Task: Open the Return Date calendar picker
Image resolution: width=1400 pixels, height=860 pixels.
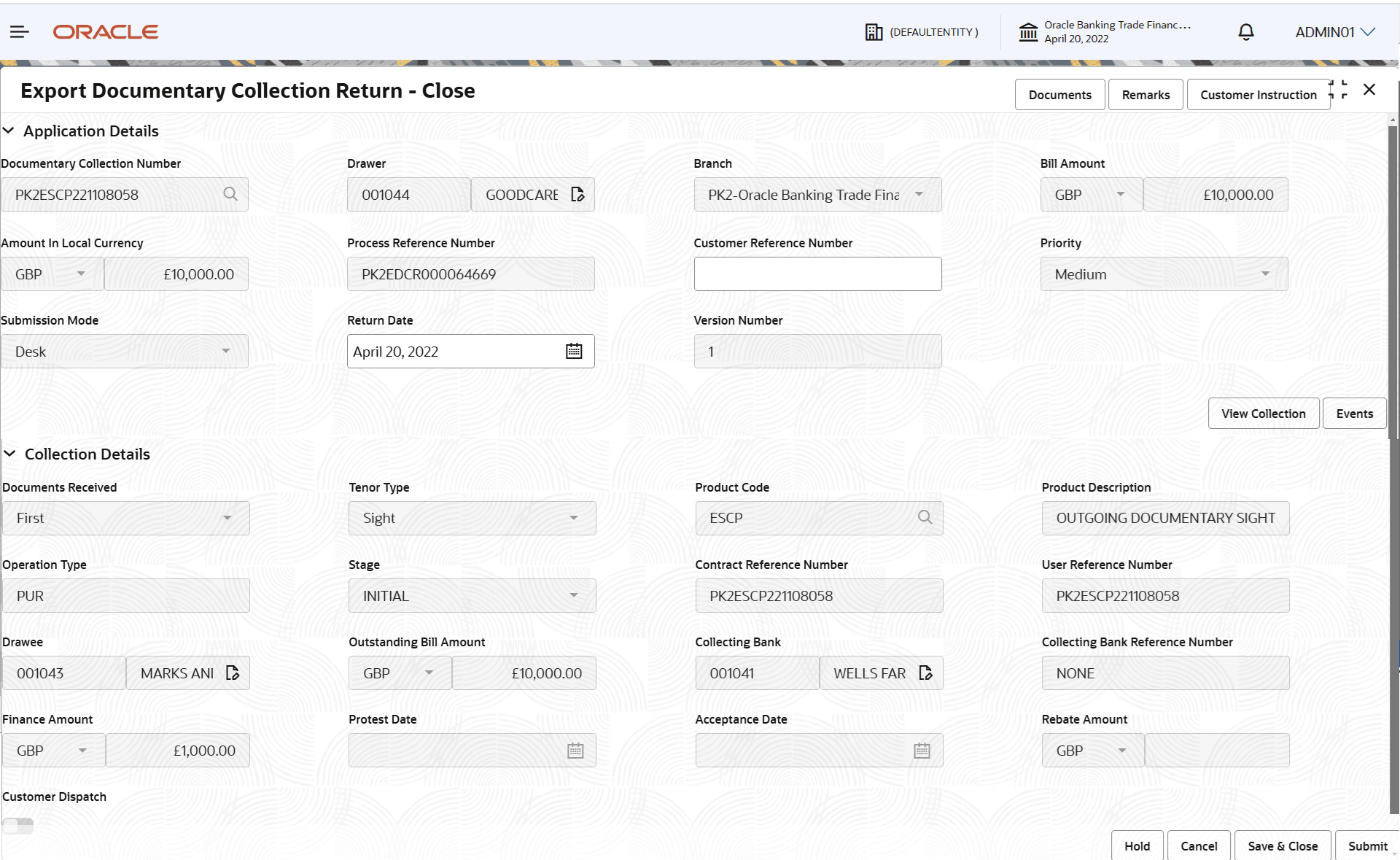Action: [575, 351]
